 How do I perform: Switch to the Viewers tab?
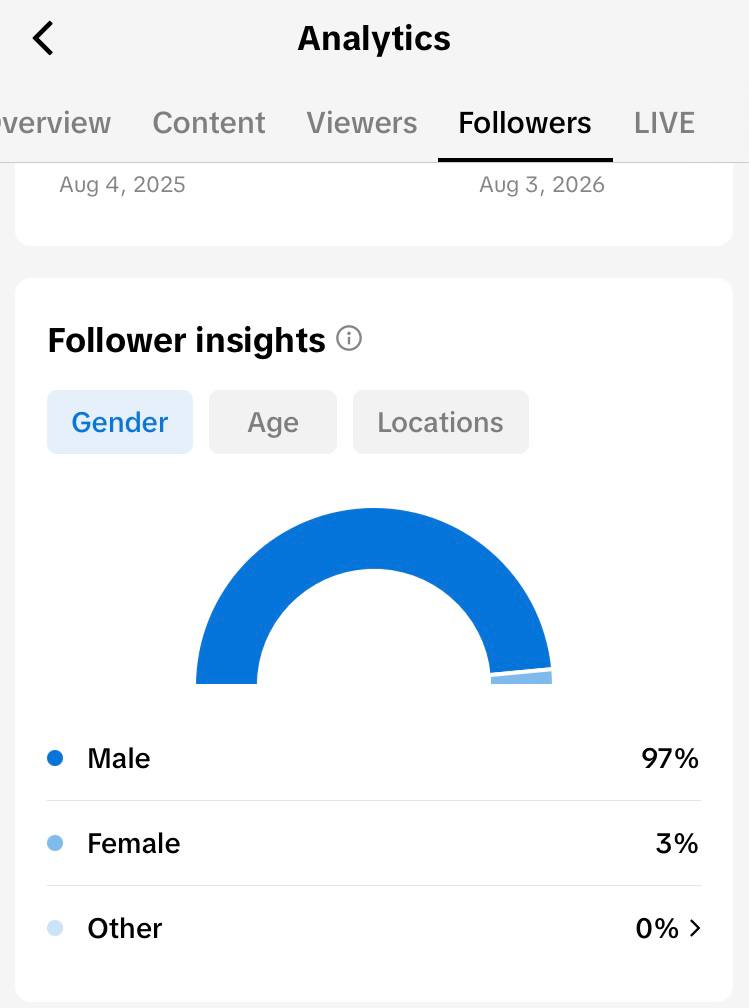[361, 123]
